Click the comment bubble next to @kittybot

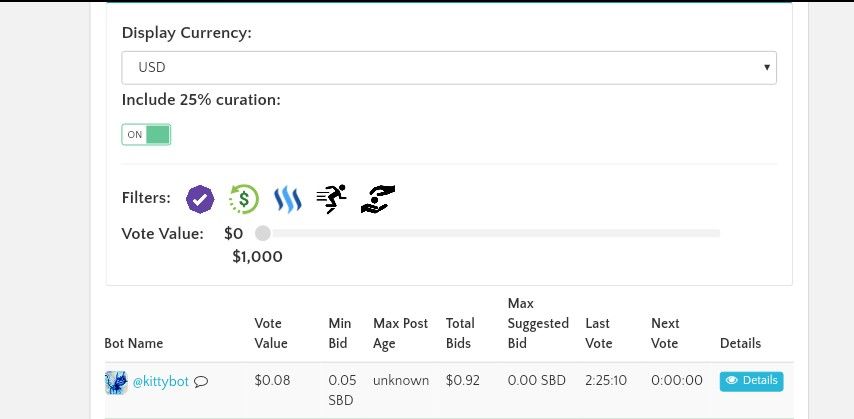pyautogui.click(x=201, y=381)
